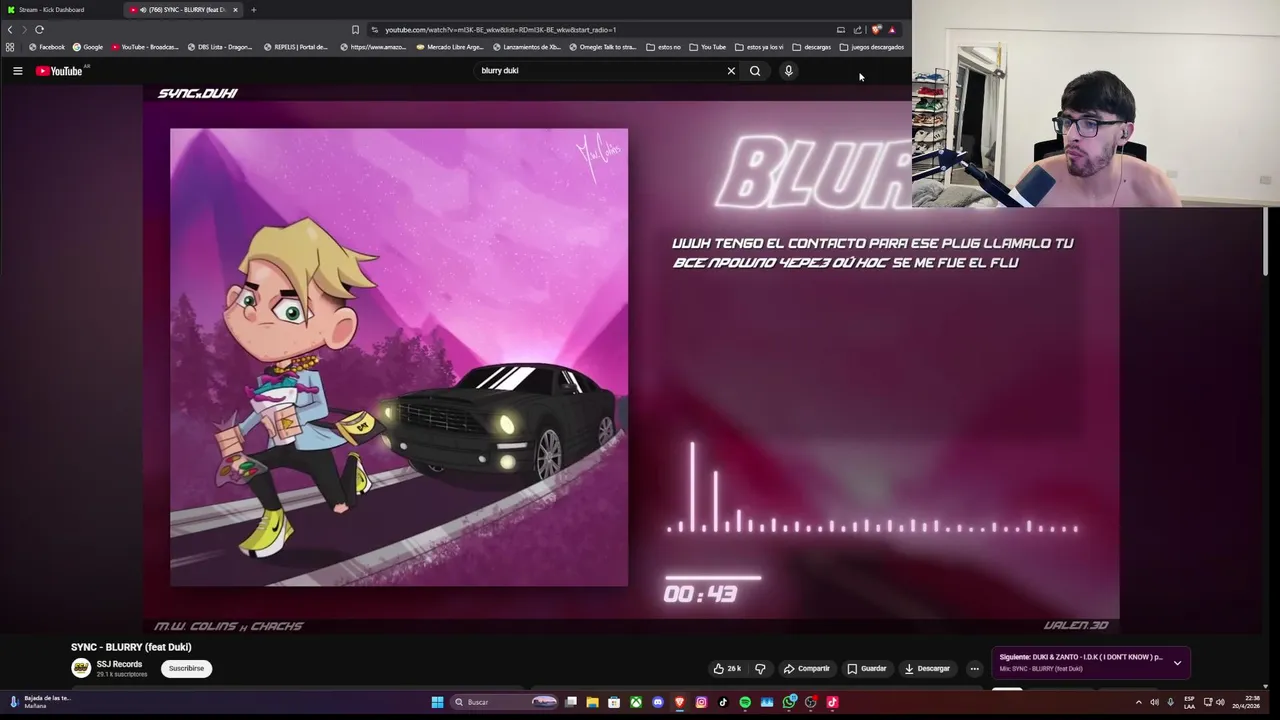Image resolution: width=1280 pixels, height=720 pixels.
Task: Open WhatsApp taskbar icon
Action: pos(789,702)
